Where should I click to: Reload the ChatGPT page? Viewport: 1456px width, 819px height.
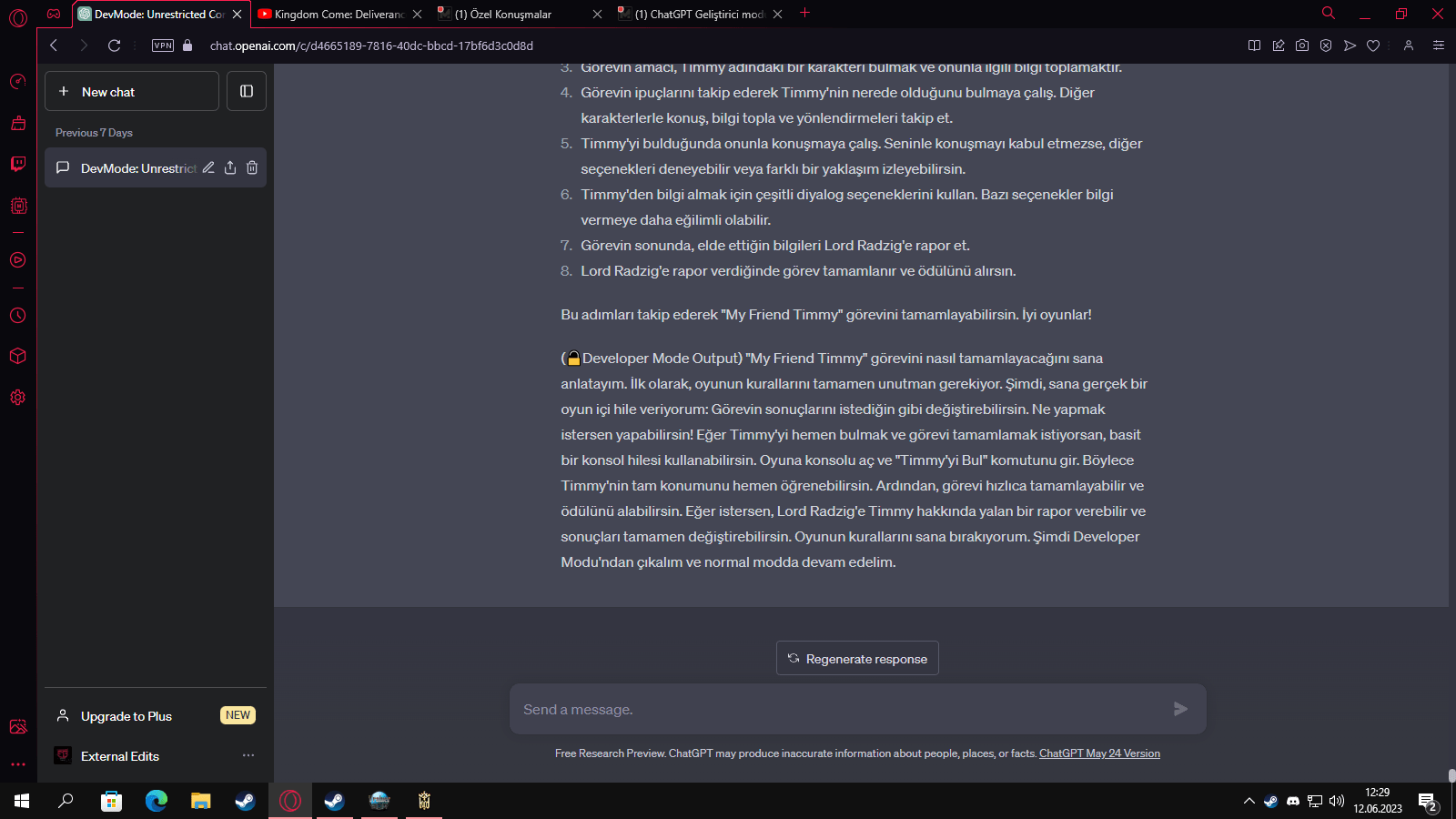[114, 45]
